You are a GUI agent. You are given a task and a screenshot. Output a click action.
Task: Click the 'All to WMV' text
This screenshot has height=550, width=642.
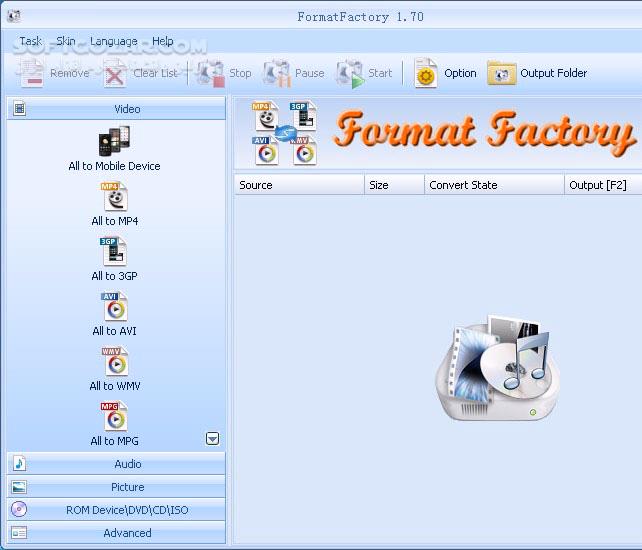pyautogui.click(x=115, y=386)
